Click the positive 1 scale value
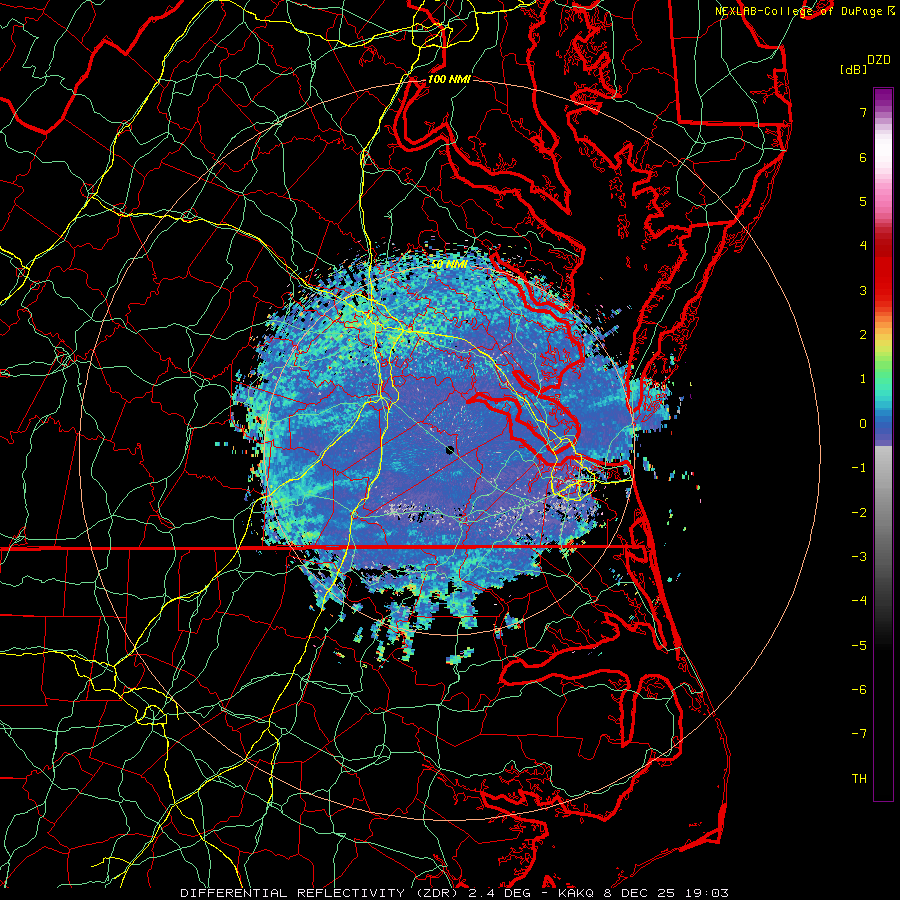900x900 pixels. pos(863,379)
